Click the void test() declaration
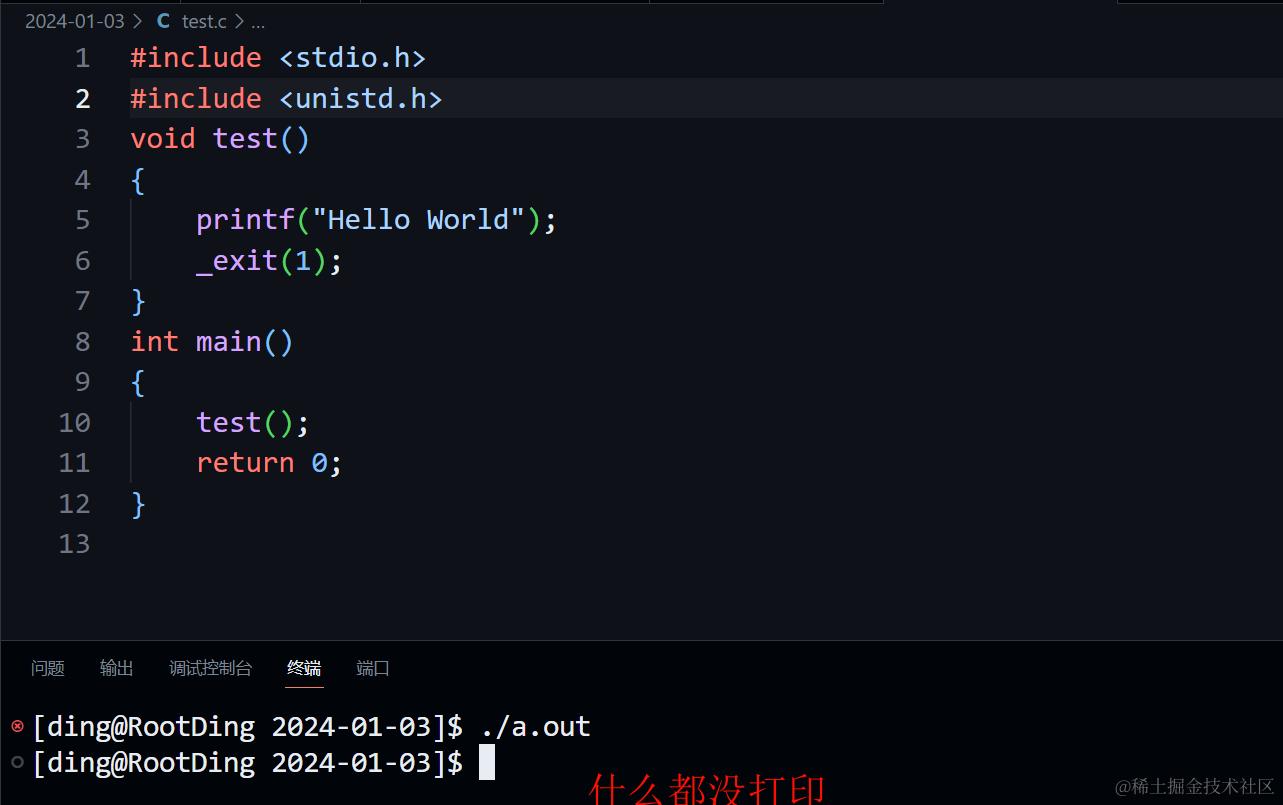 pyautogui.click(x=220, y=139)
